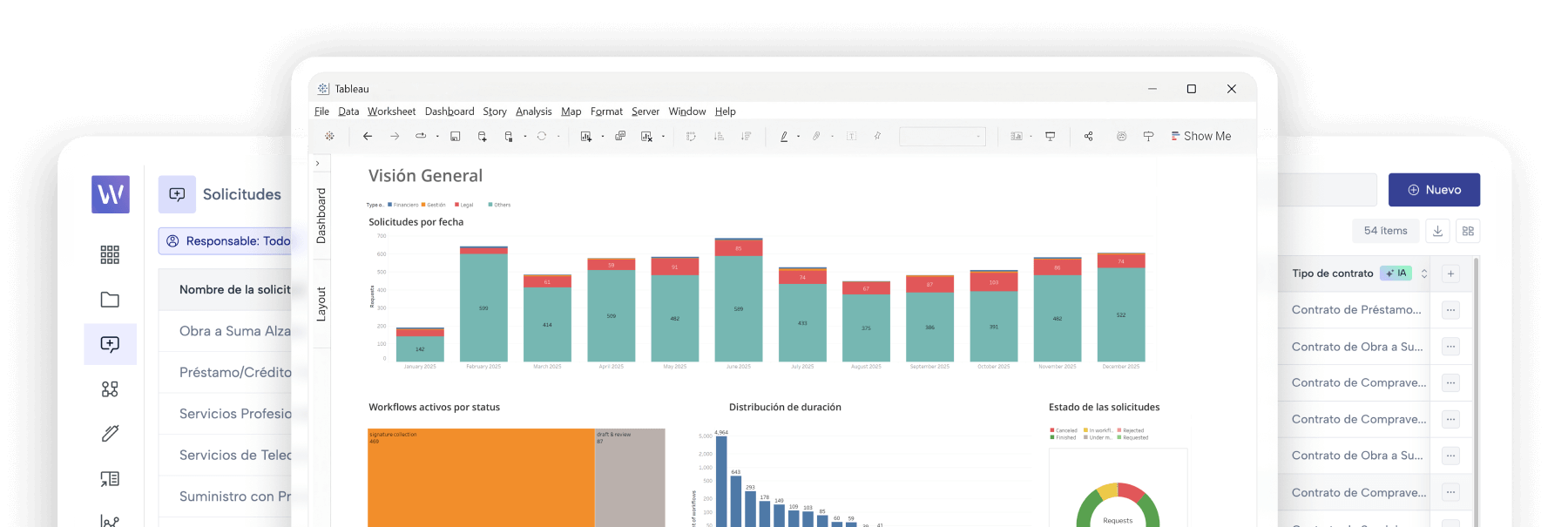Image resolution: width=1568 pixels, height=527 pixels.
Task: Open the Data menu
Action: tap(348, 111)
